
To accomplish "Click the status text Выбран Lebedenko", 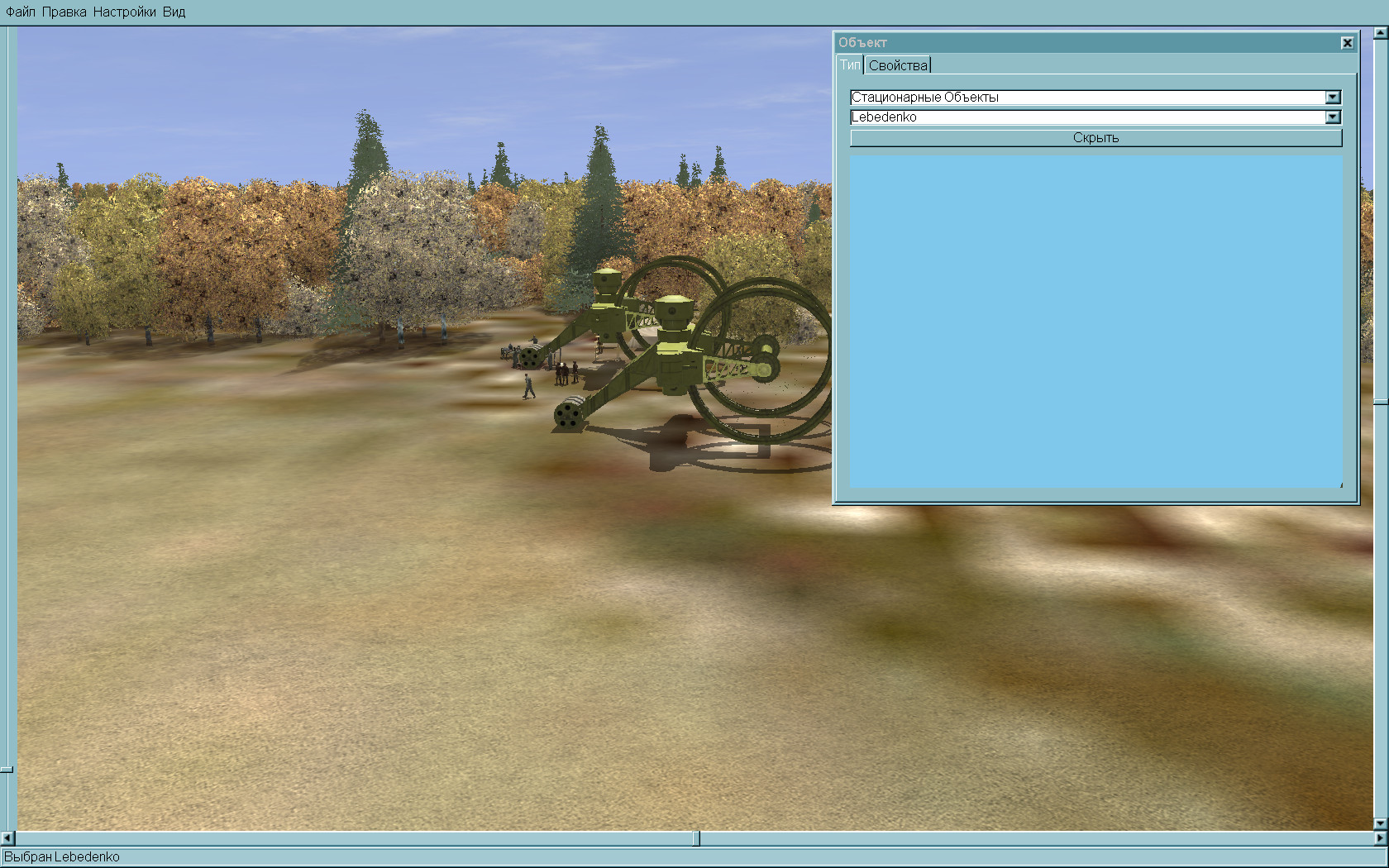I will point(62,857).
